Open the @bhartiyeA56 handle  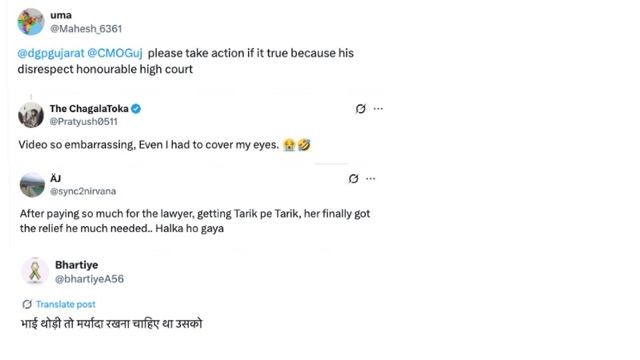pyautogui.click(x=89, y=279)
